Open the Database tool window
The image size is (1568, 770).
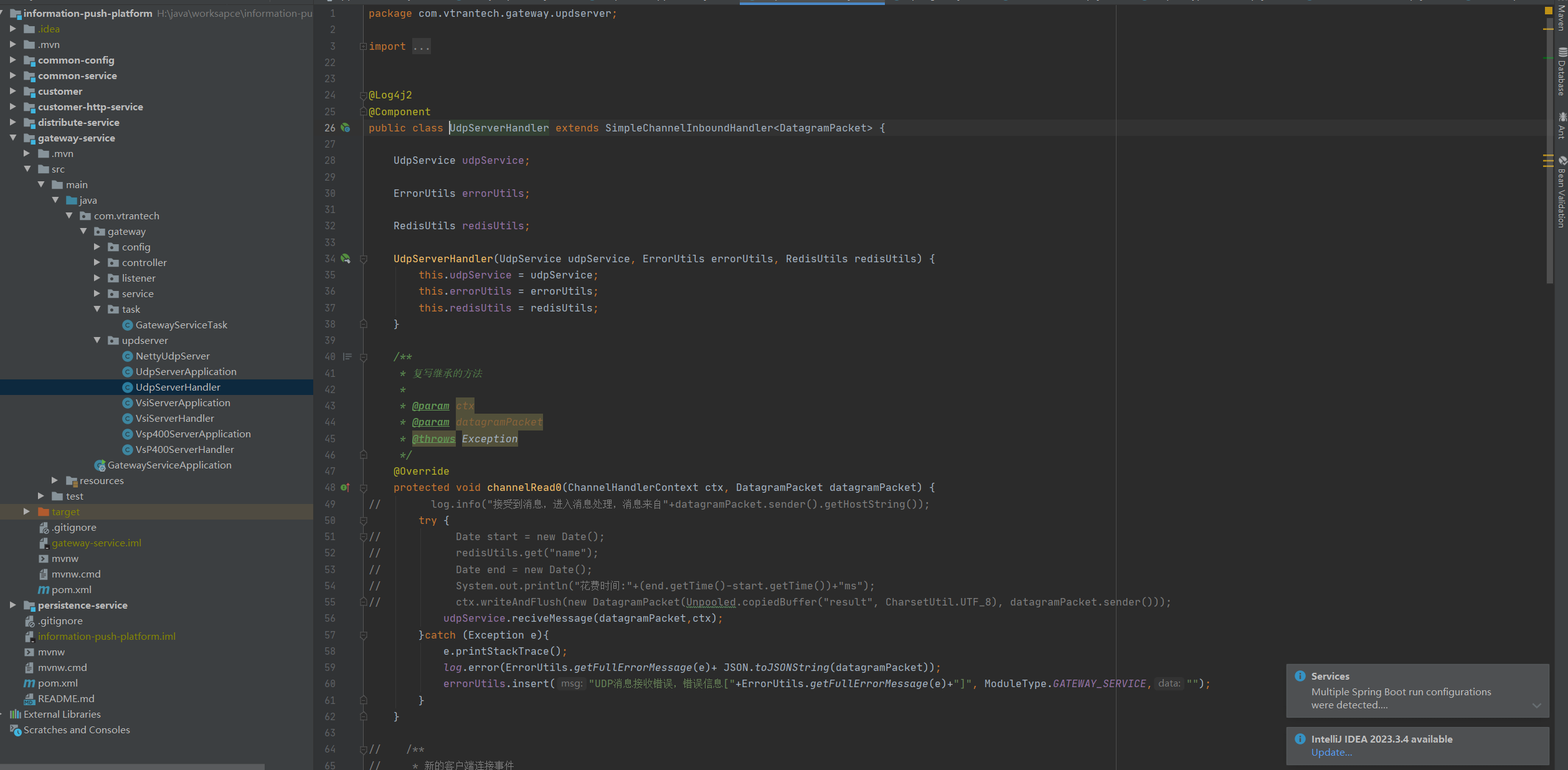(1561, 72)
